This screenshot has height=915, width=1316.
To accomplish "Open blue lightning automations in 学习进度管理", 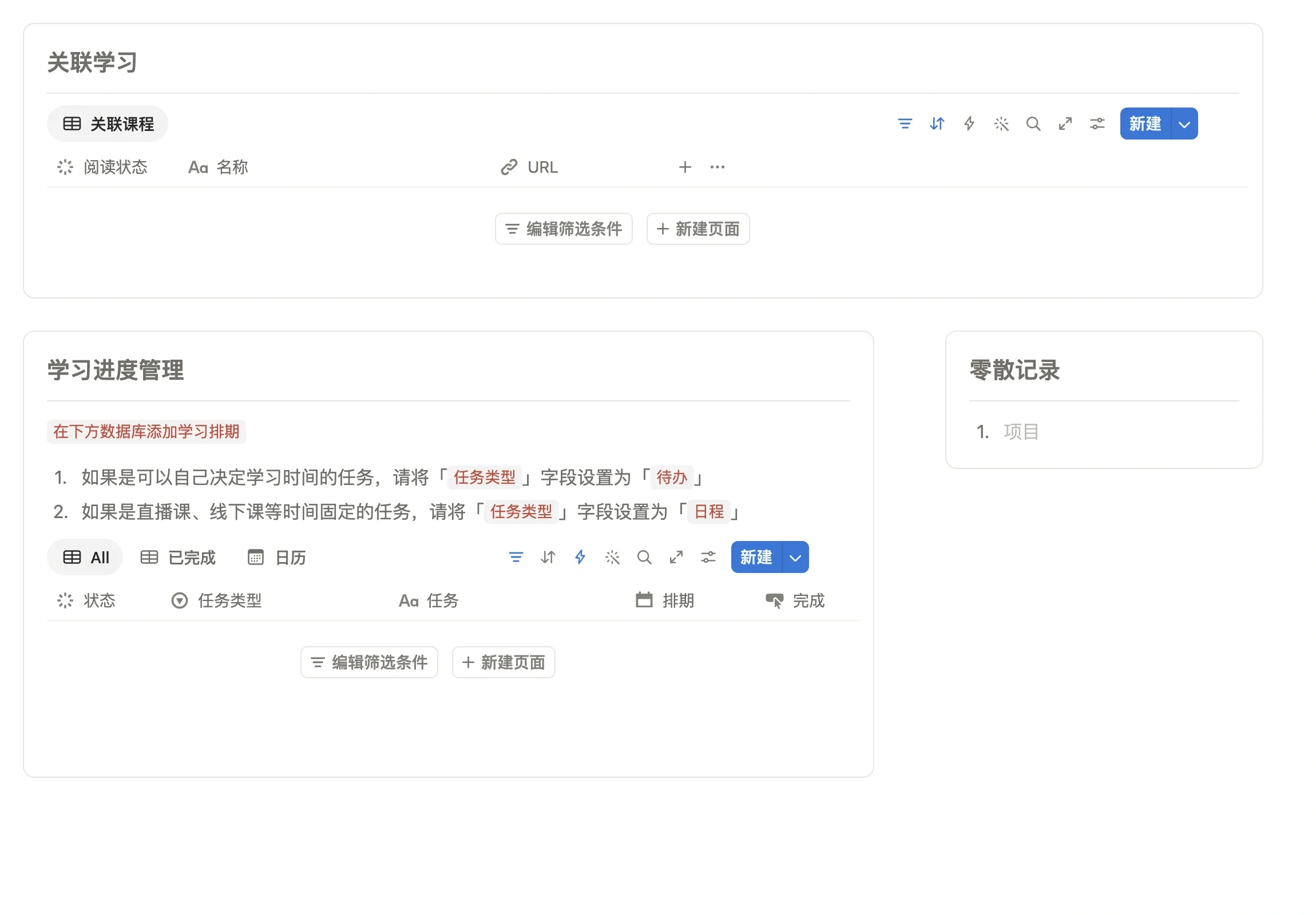I will tap(580, 557).
